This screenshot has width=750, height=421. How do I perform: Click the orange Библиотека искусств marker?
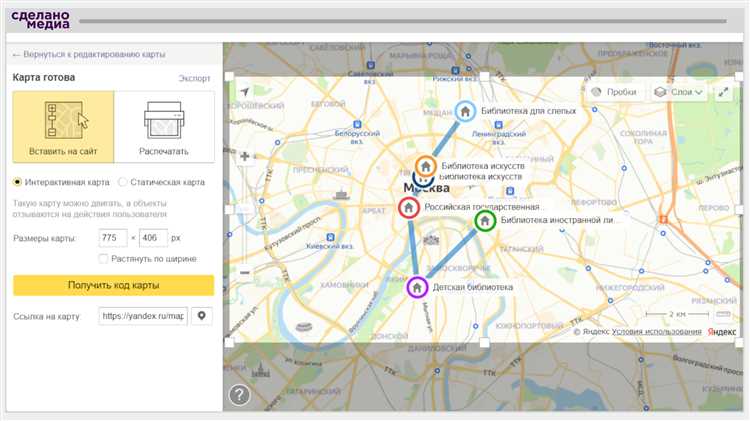tap(425, 165)
